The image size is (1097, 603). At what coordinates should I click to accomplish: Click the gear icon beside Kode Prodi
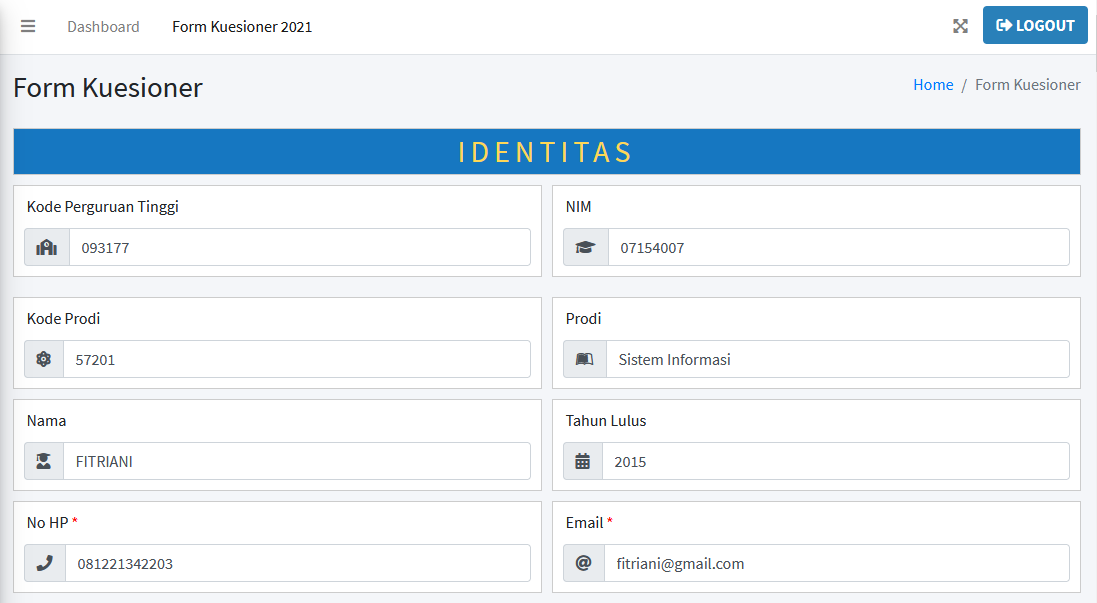click(x=44, y=360)
